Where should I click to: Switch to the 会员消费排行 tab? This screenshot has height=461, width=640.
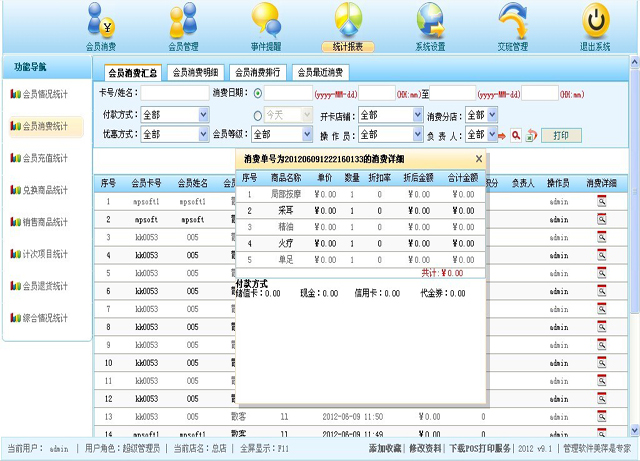(x=258, y=72)
